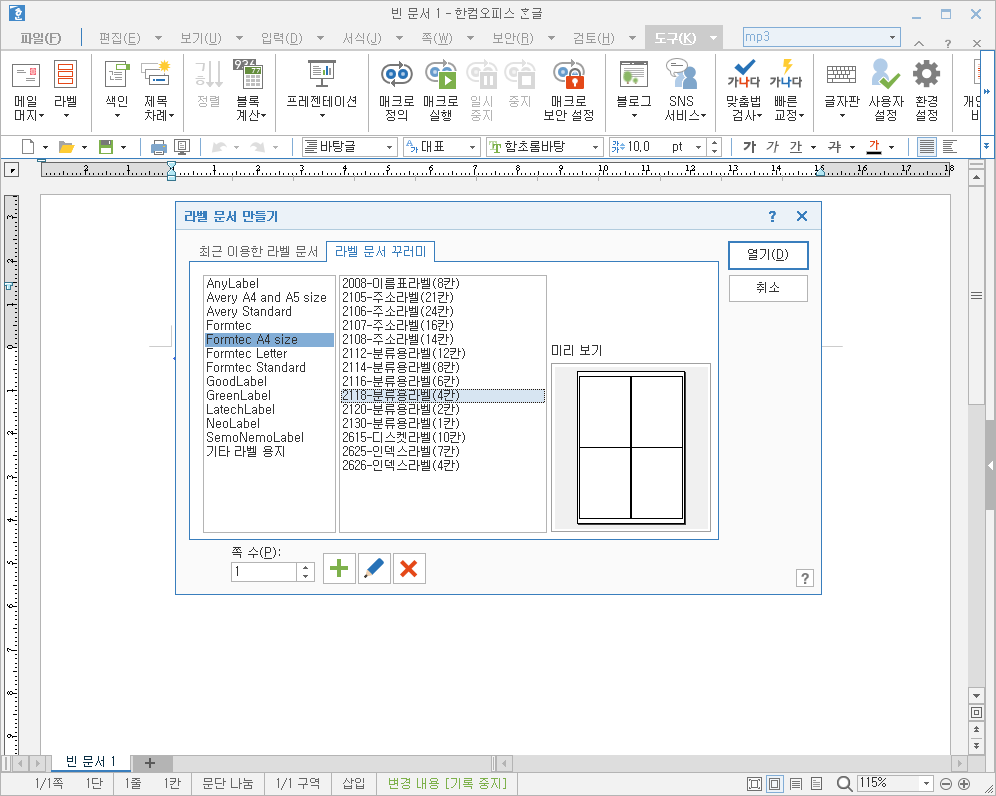Edit the label with the pencil button
This screenshot has height=796, width=996.
pyautogui.click(x=374, y=568)
